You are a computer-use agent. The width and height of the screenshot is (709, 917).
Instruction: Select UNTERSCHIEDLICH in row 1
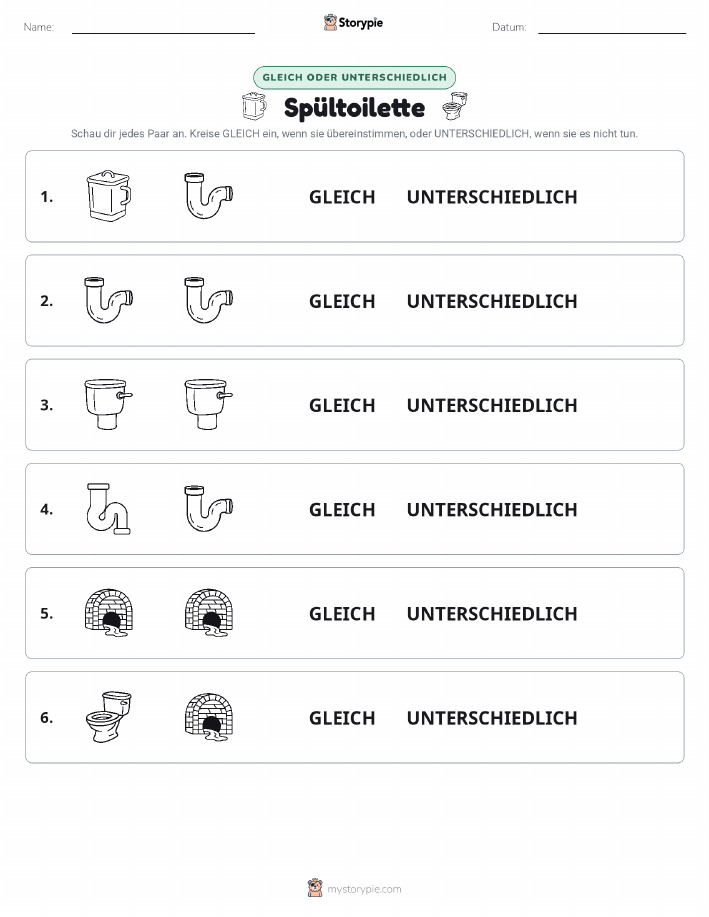pos(492,197)
